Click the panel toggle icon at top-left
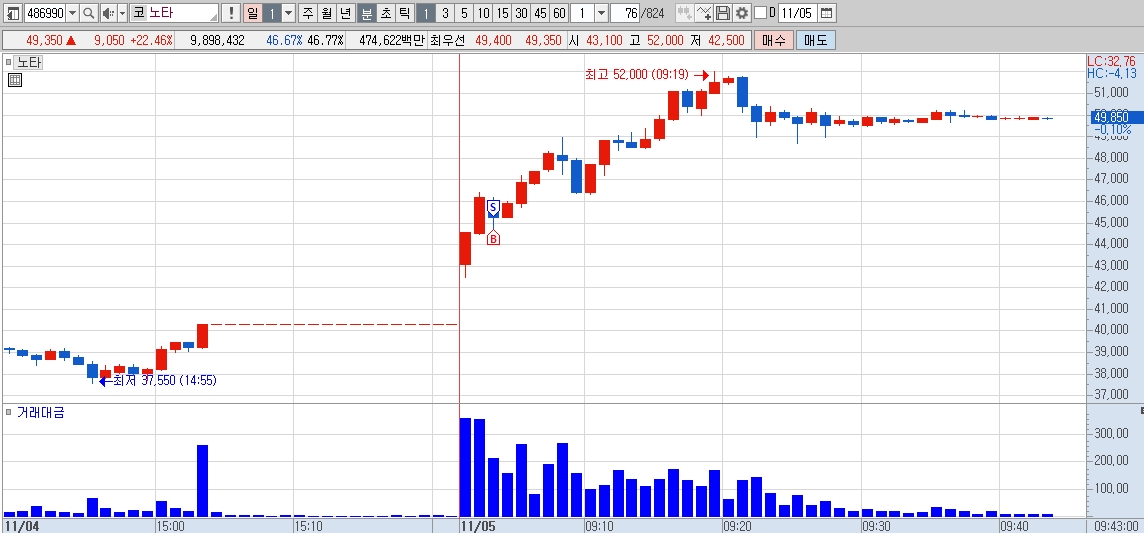This screenshot has width=1144, height=533. 13,13
